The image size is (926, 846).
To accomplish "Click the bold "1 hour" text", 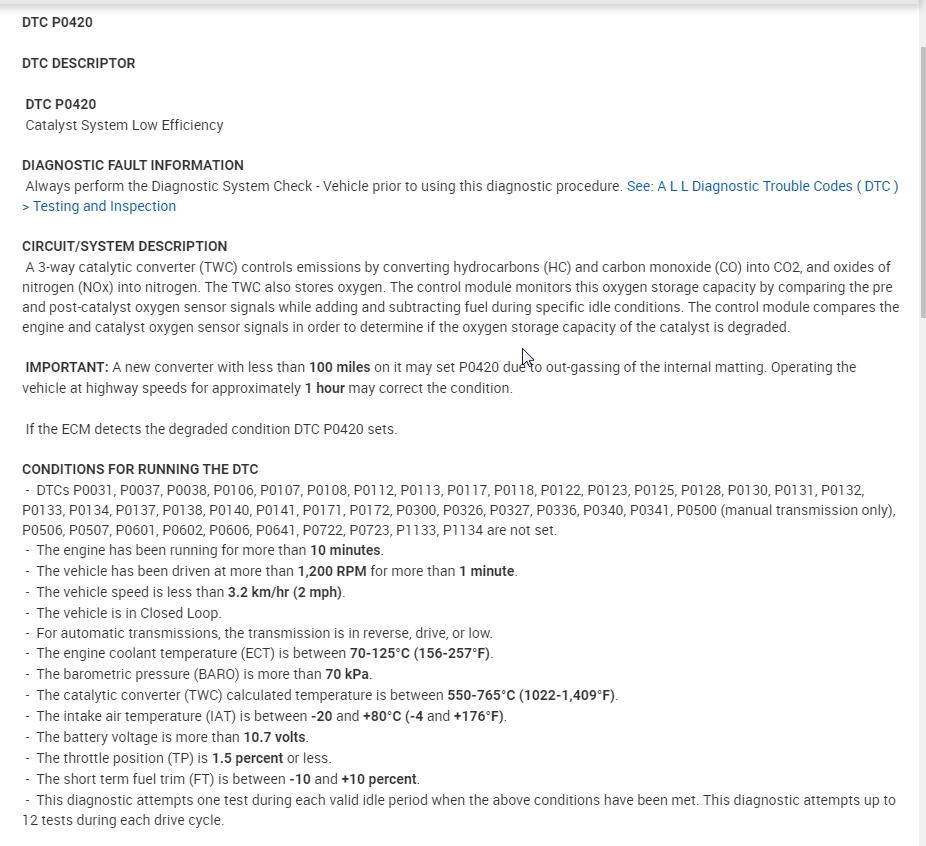I will click(x=325, y=388).
